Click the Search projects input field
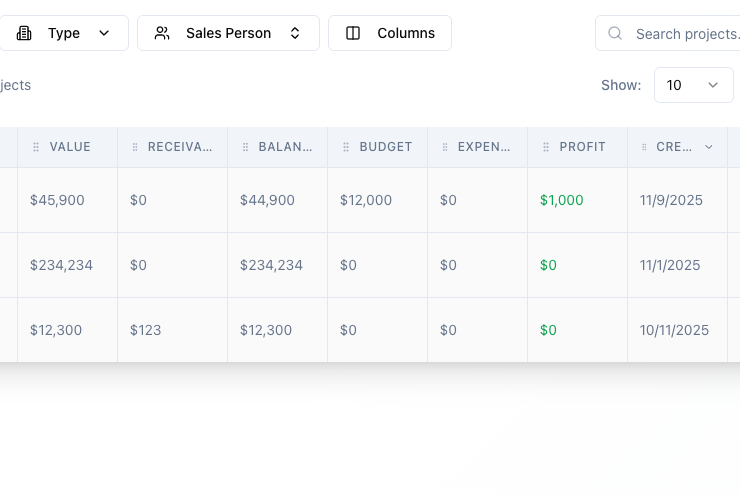 coord(668,33)
